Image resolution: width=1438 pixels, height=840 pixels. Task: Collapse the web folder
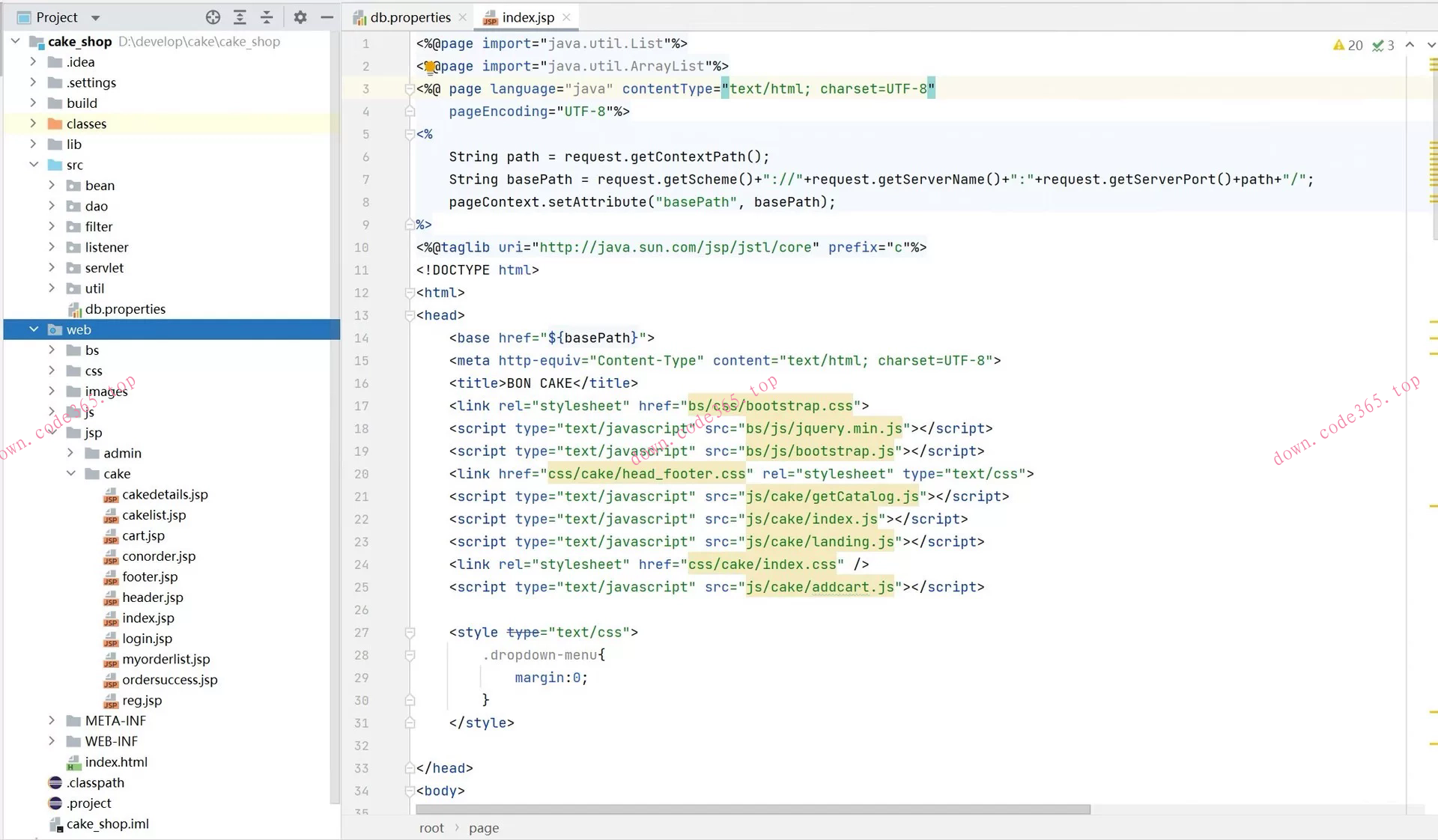tap(34, 329)
